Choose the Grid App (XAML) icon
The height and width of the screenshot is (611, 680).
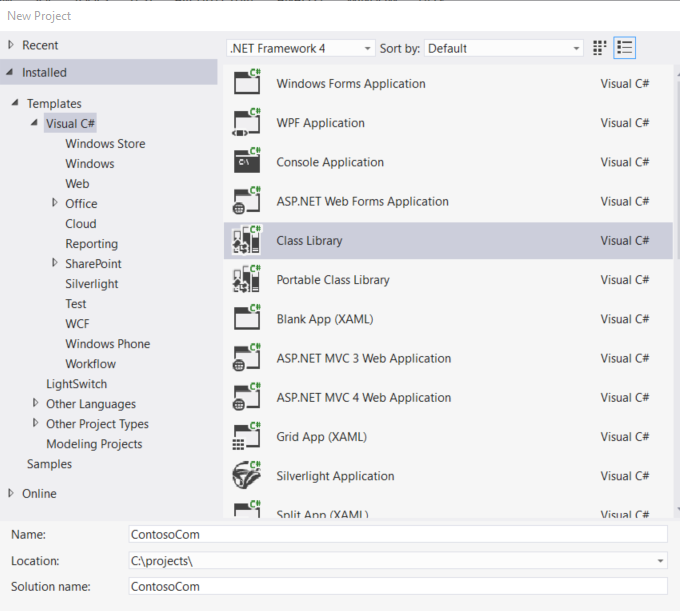[x=246, y=437]
